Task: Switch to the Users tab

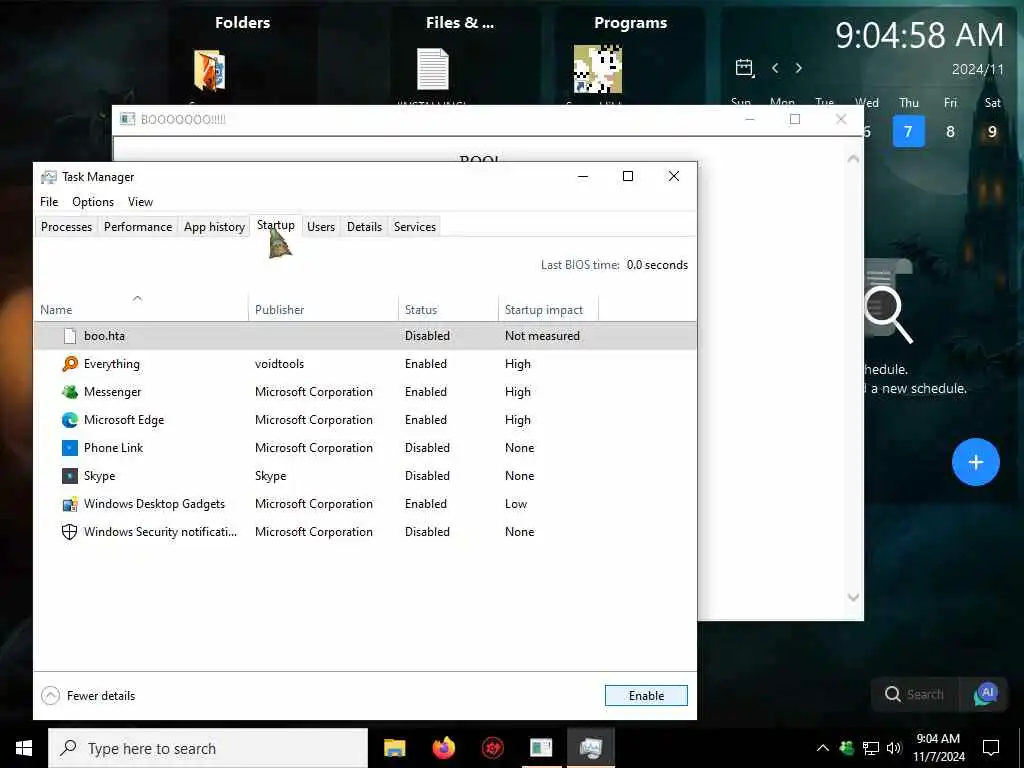Action: [x=321, y=227]
